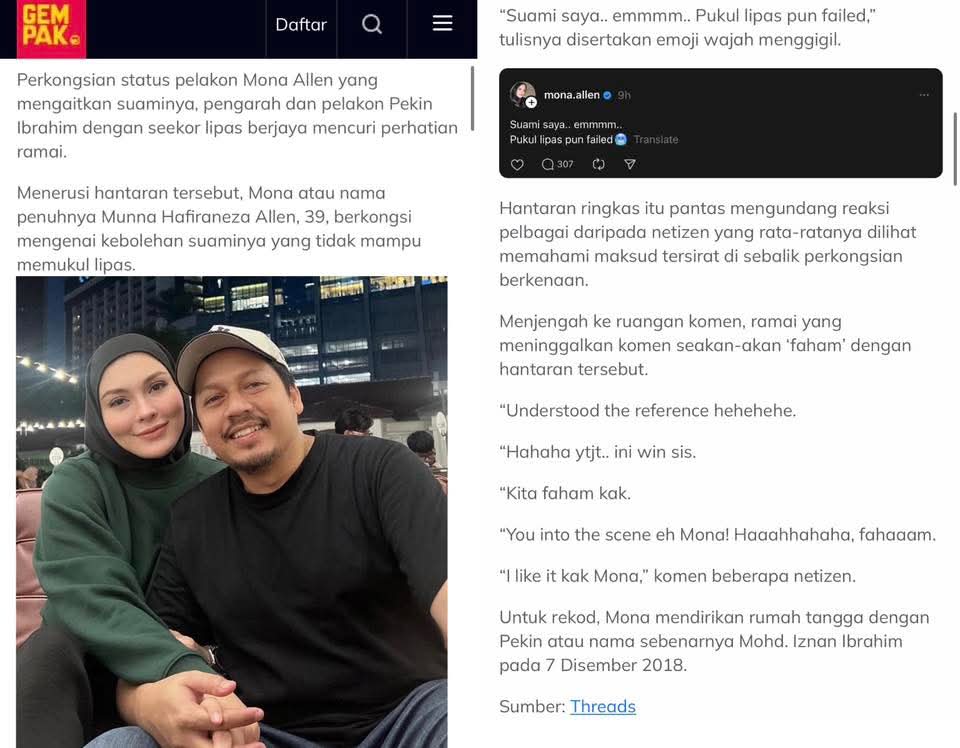
Task: Open comments on the Threads post
Action: click(548, 164)
